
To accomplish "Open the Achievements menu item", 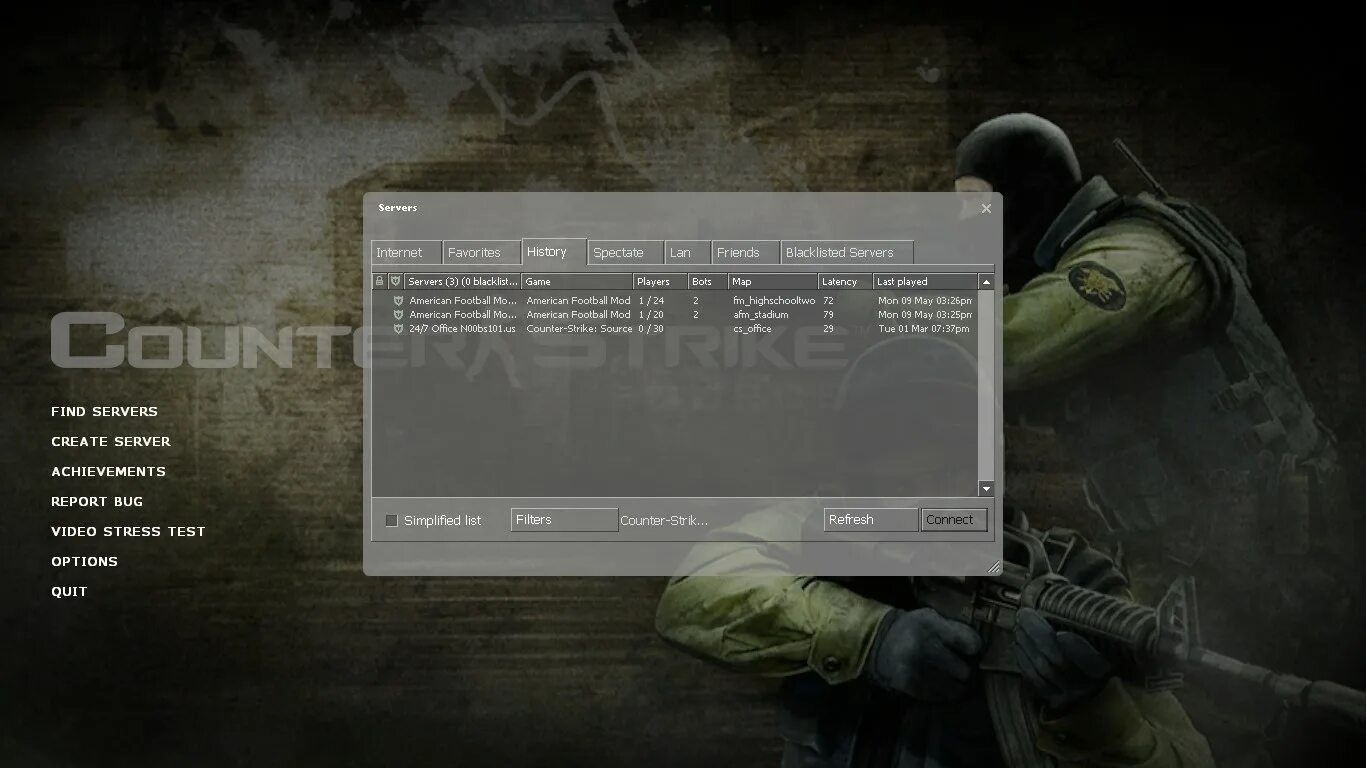I will click(x=109, y=471).
